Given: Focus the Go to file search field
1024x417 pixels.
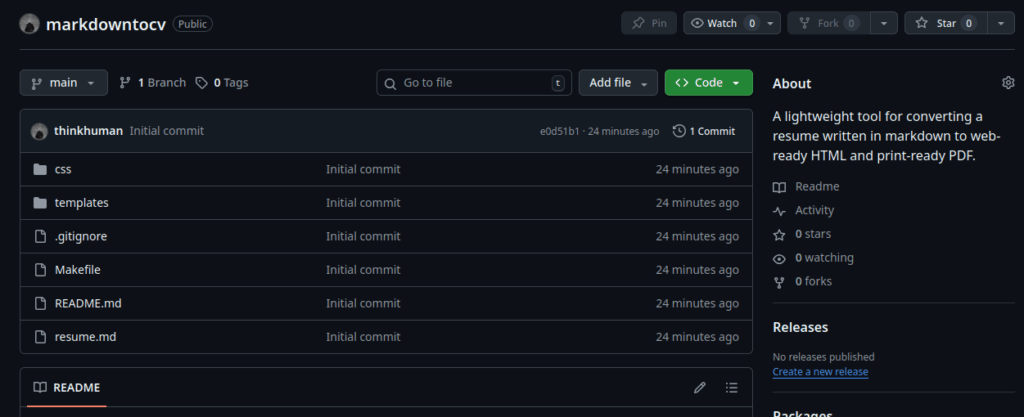Looking at the screenshot, I should (474, 83).
